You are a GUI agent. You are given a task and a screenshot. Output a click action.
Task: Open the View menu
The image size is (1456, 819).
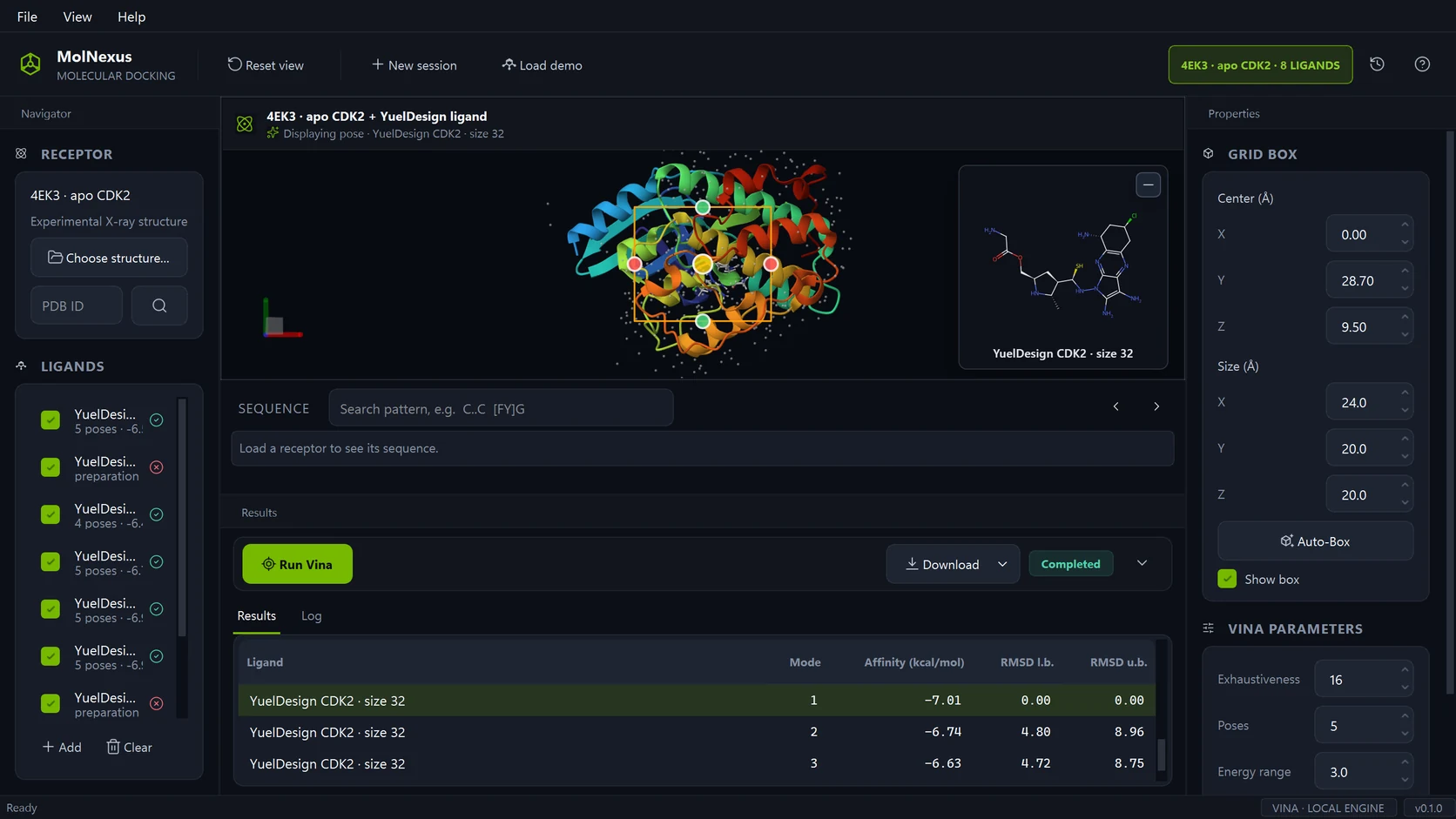[78, 17]
